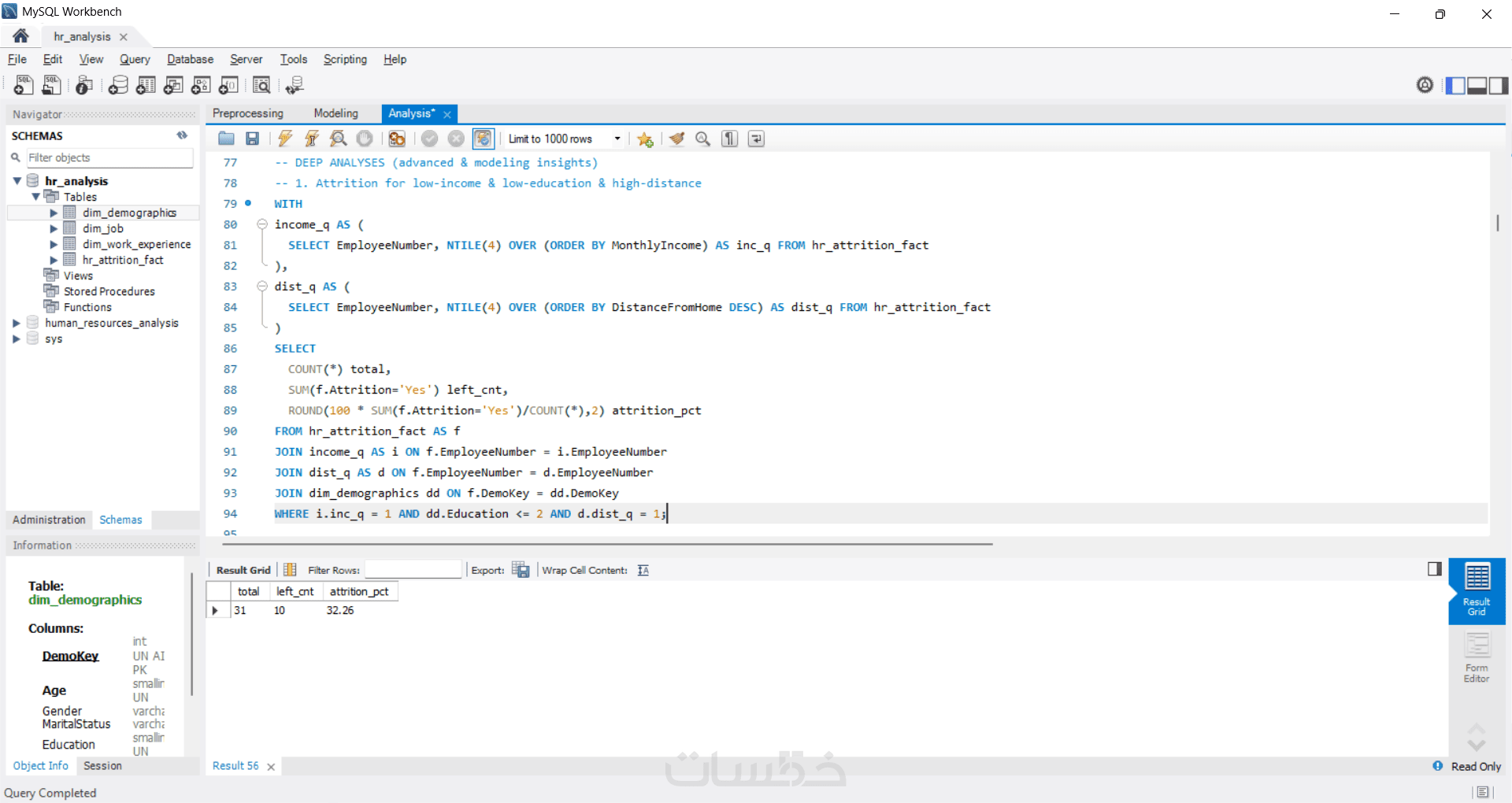The width and height of the screenshot is (1512, 803).
Task: Refresh the schemas list
Action: pos(182,135)
